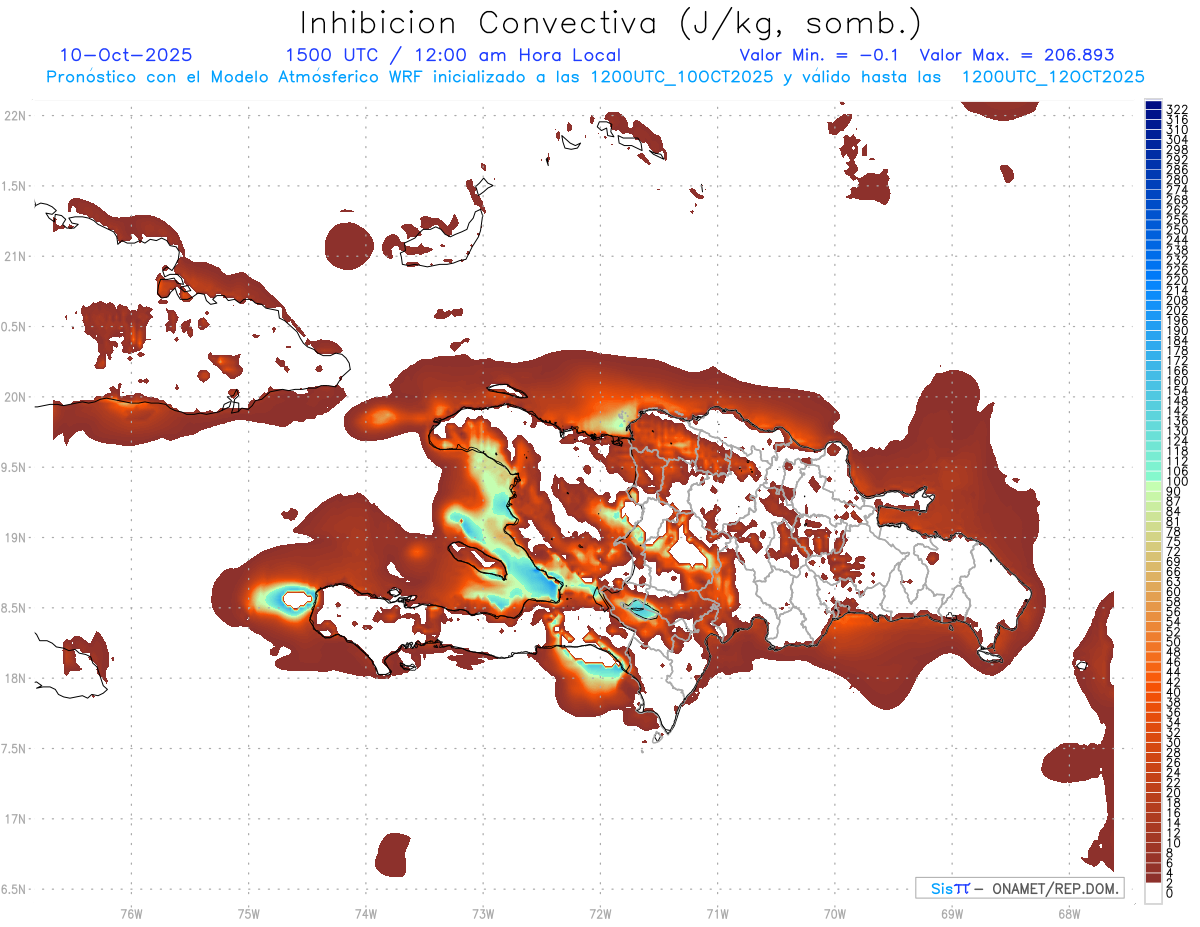The image size is (1200, 927).
Task: Click the 'Valor Min. = -0.1' readout
Action: 821,56
